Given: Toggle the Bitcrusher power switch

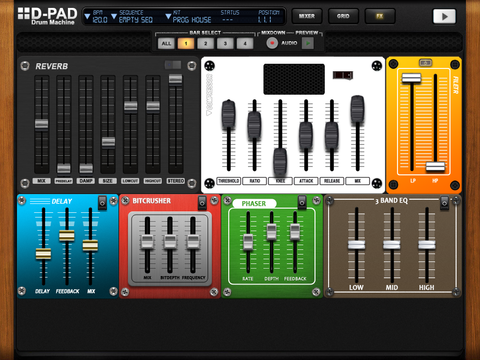Looking at the screenshot, I should [202, 202].
